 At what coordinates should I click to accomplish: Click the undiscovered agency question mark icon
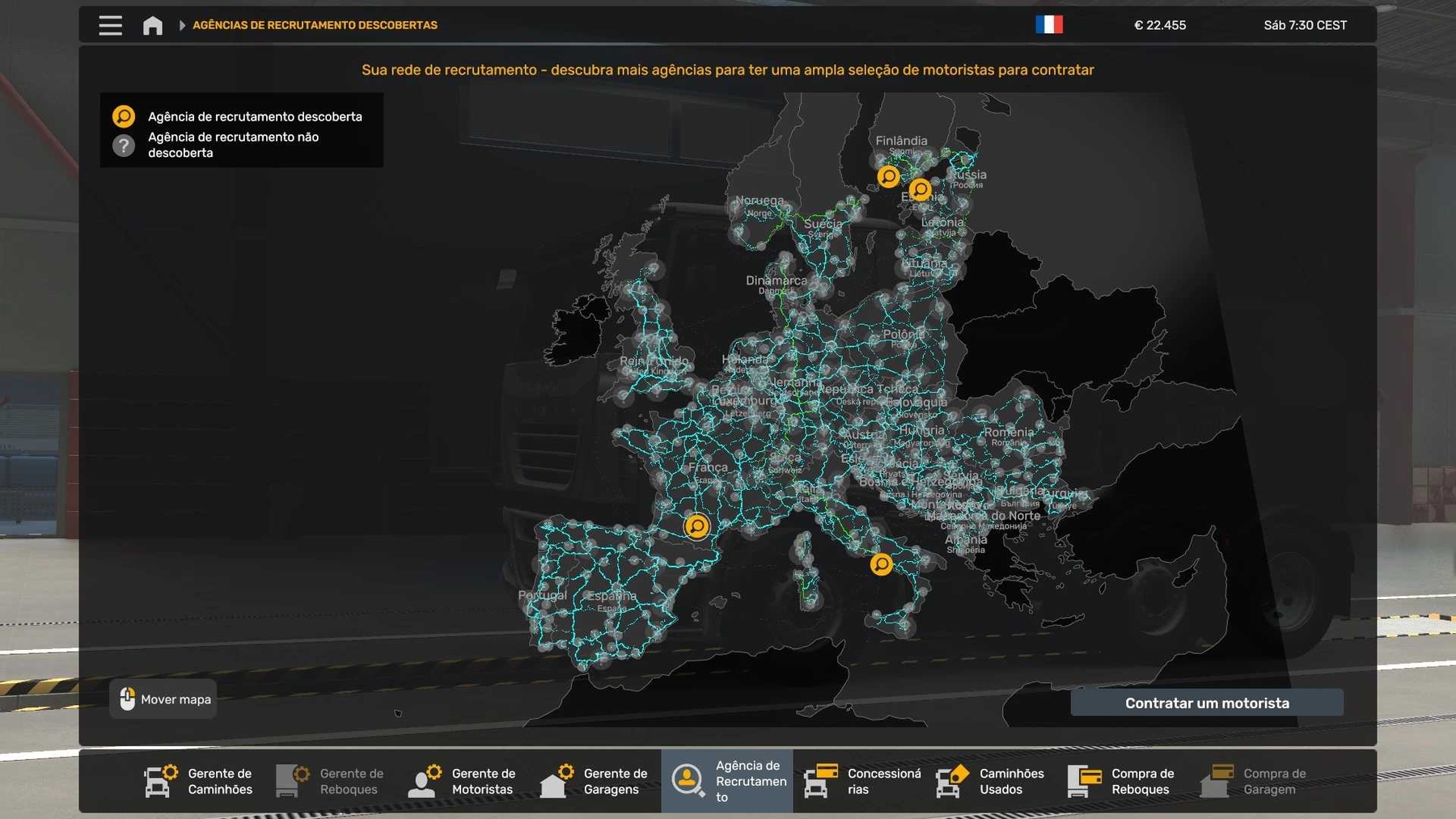[x=124, y=146]
